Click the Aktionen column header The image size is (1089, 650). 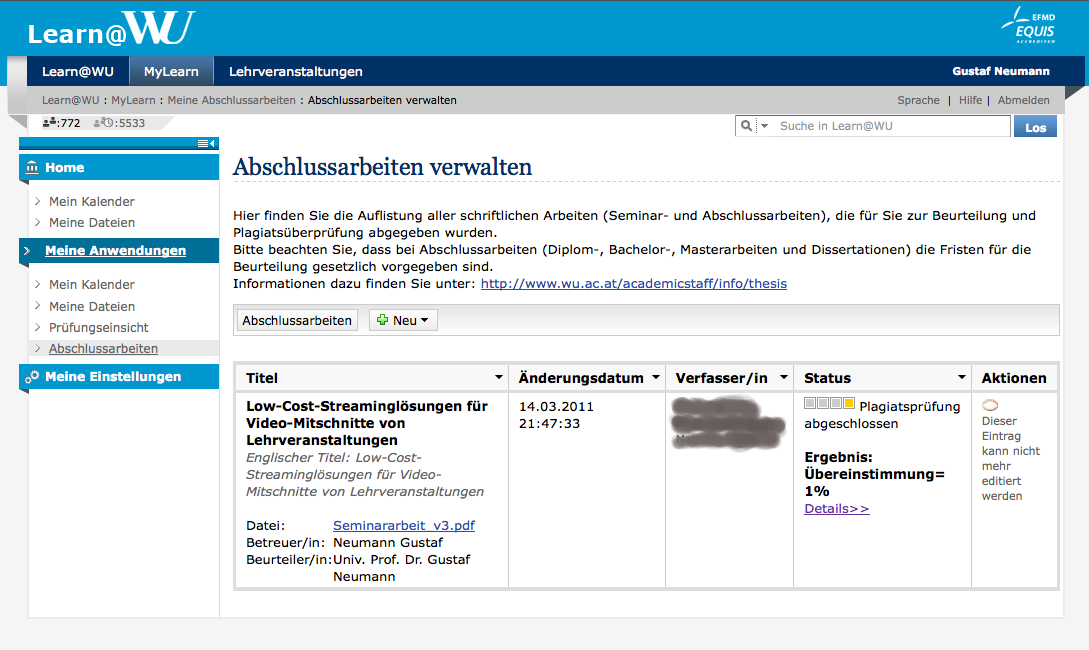click(x=1014, y=378)
